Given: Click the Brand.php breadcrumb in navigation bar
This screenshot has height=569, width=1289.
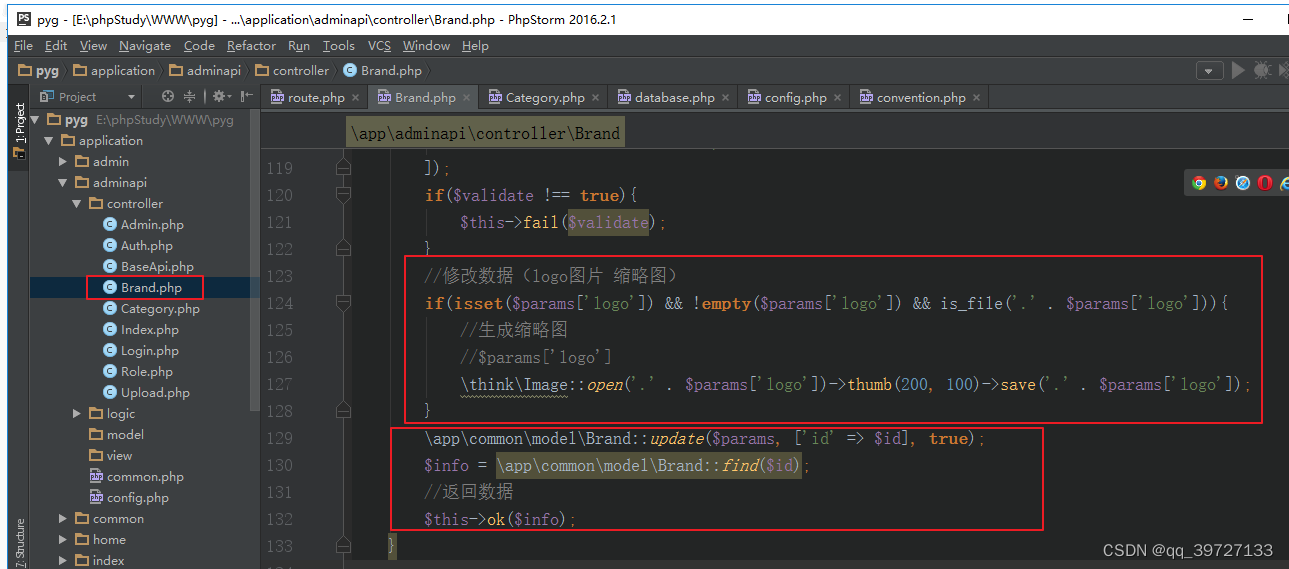Looking at the screenshot, I should point(383,71).
